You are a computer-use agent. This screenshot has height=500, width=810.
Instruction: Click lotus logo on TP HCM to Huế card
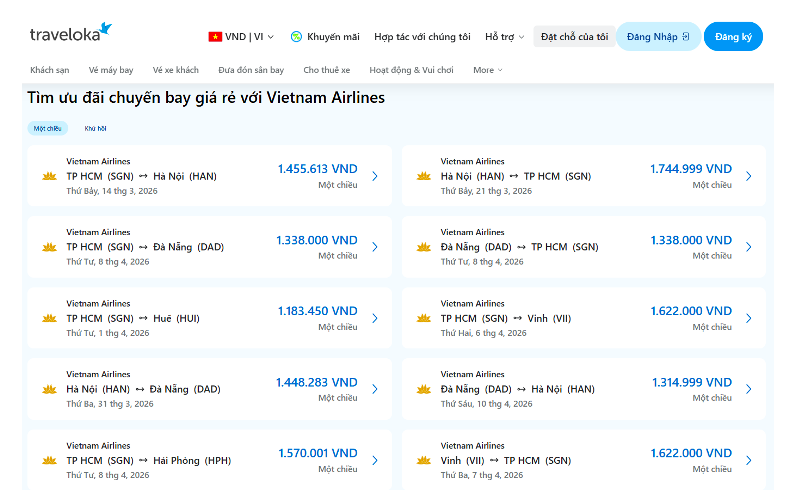click(x=50, y=318)
